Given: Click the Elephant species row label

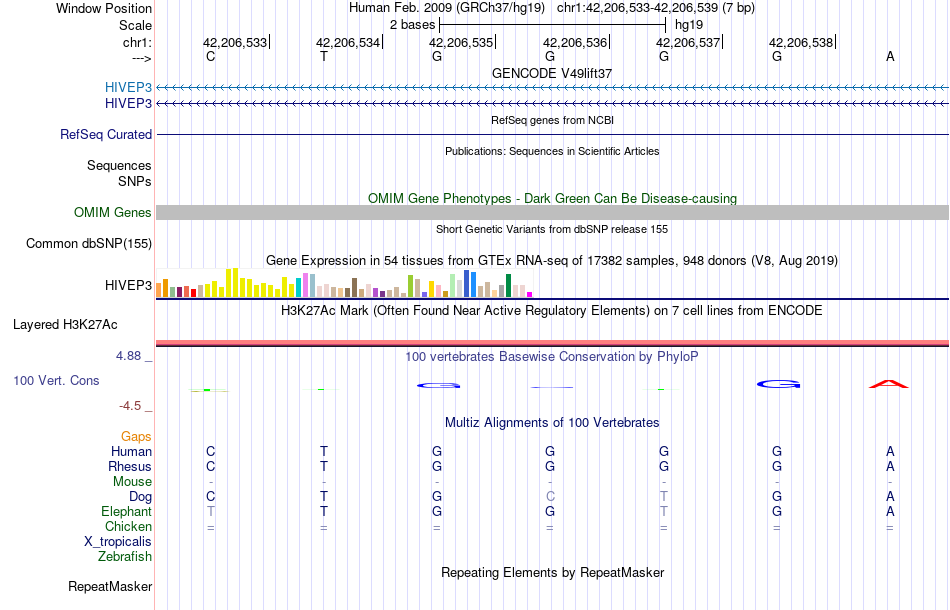Looking at the screenshot, I should [126, 511].
